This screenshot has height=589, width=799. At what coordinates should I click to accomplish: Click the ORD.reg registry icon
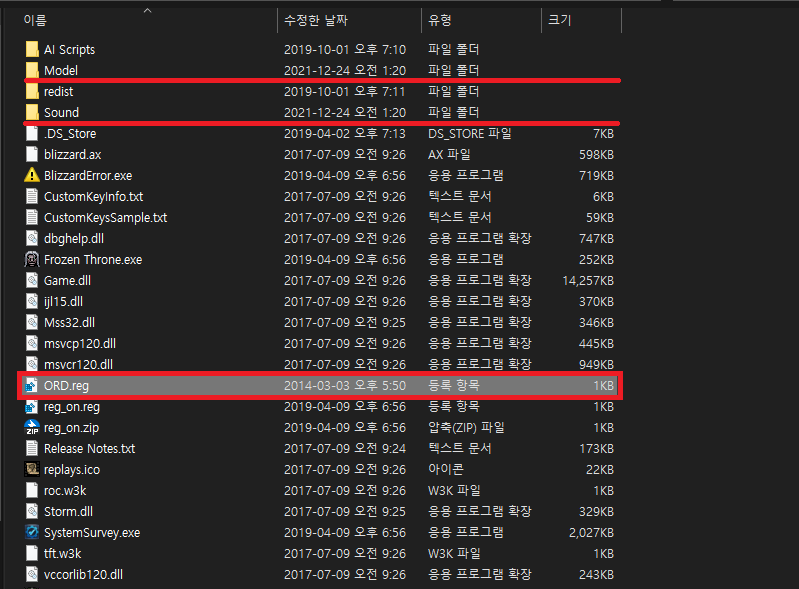pos(32,386)
